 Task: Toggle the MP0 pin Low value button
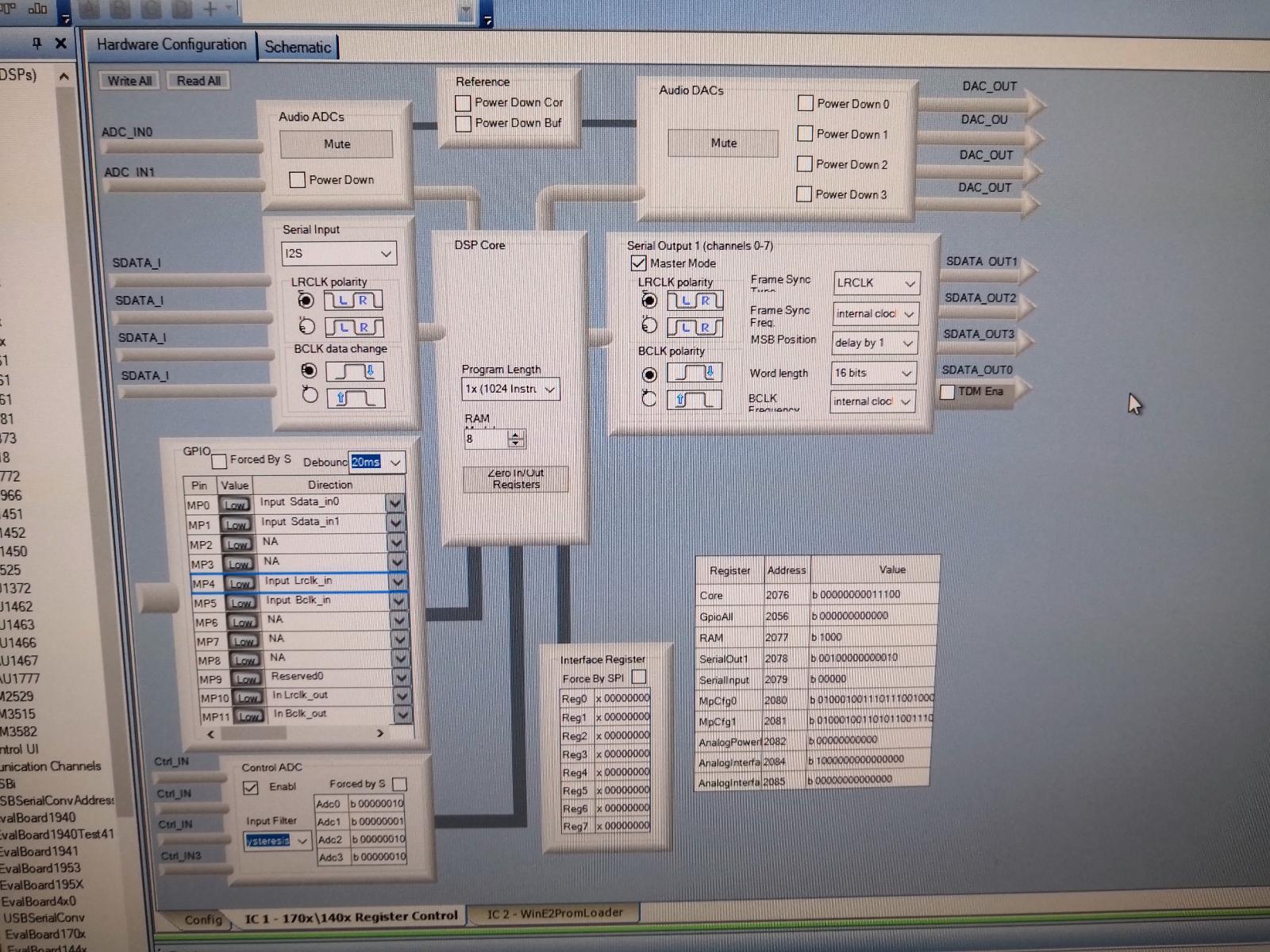coord(234,505)
